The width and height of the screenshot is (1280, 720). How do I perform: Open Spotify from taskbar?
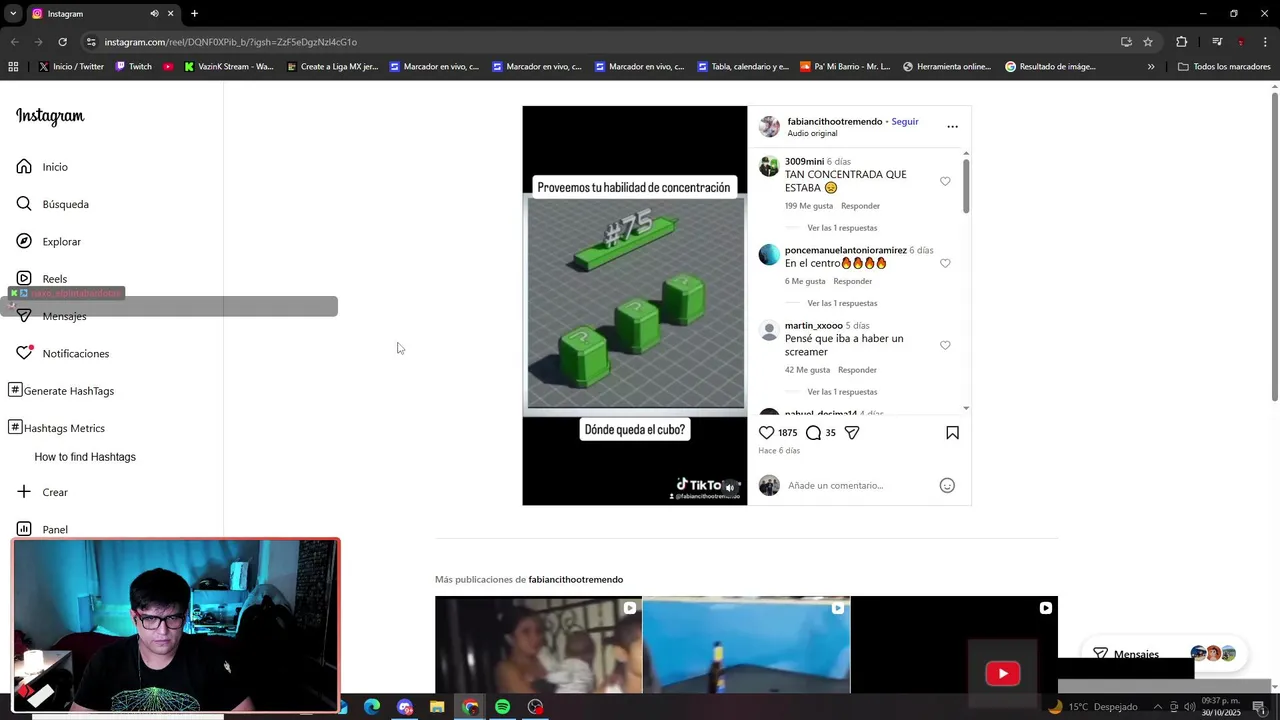pos(502,707)
